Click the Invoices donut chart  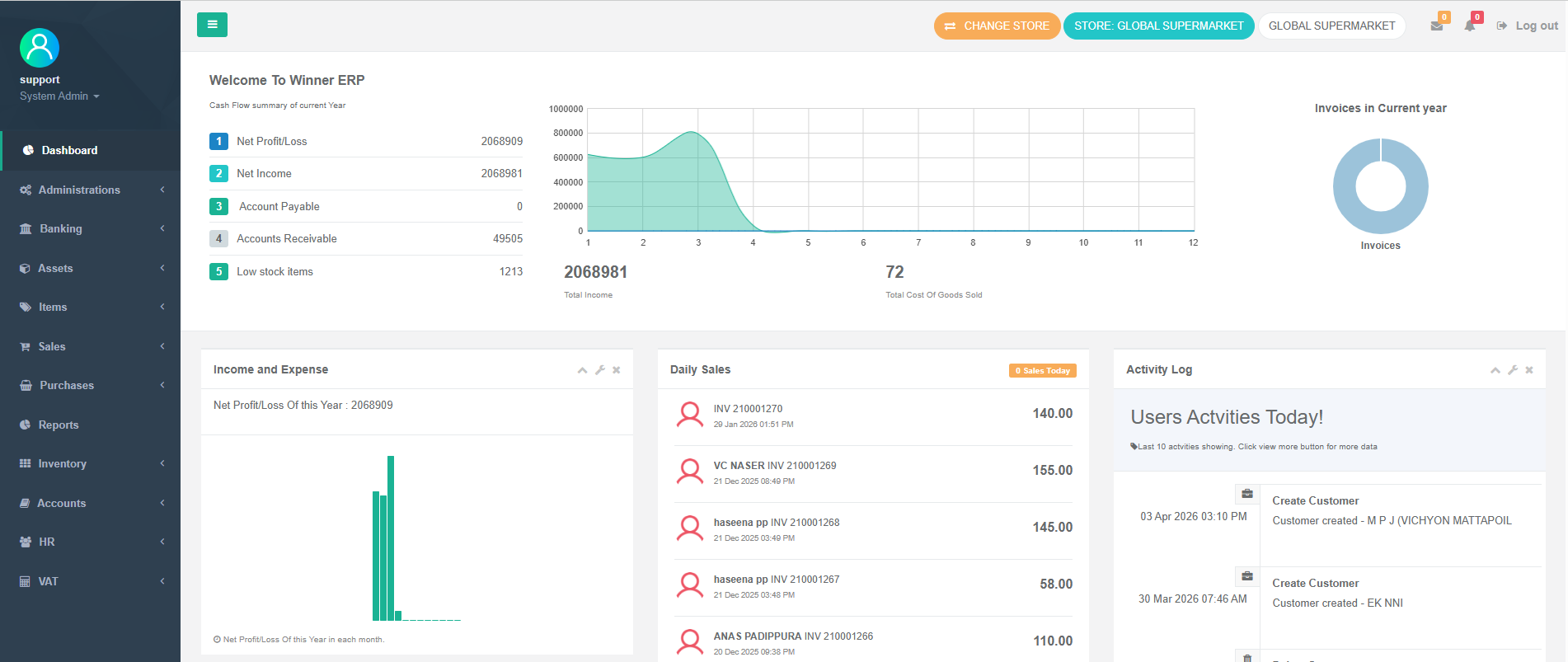click(x=1380, y=186)
